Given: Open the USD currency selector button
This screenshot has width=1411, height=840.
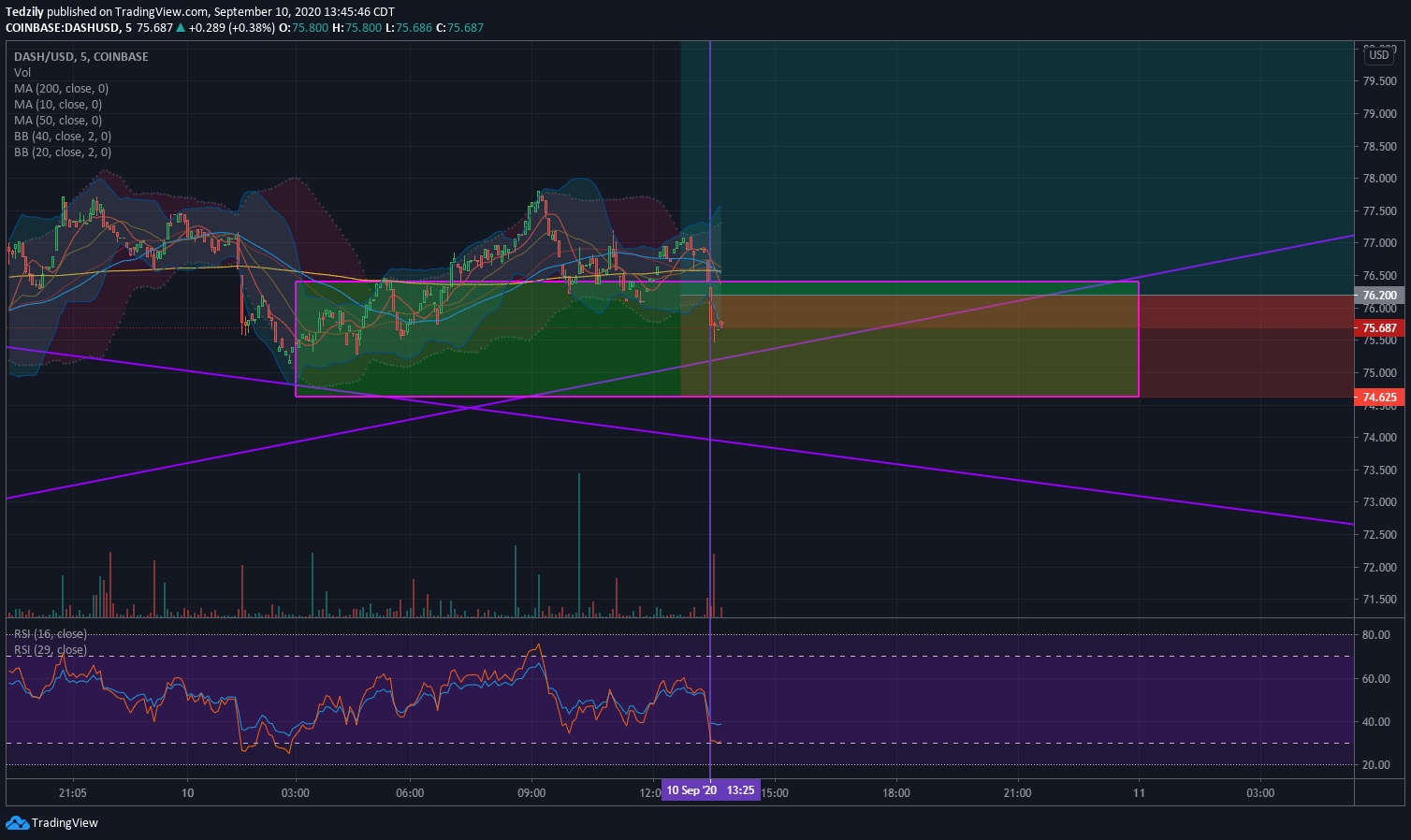Looking at the screenshot, I should (x=1379, y=55).
